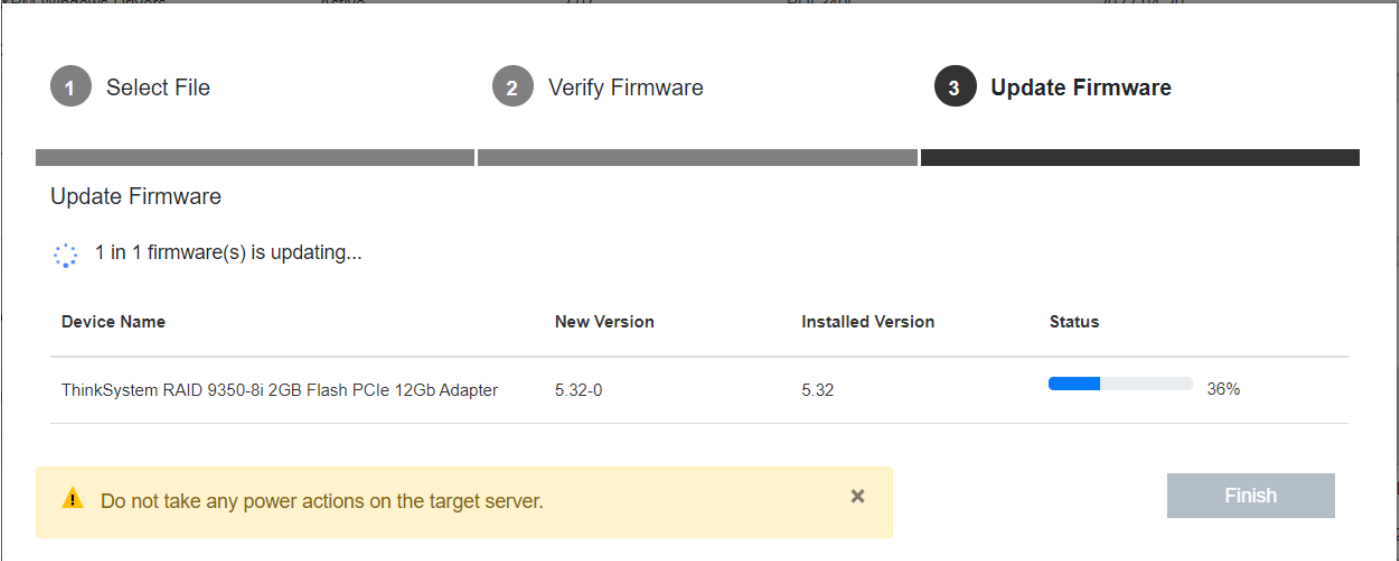Click the Finish button
The image size is (1399, 561).
(x=1250, y=495)
